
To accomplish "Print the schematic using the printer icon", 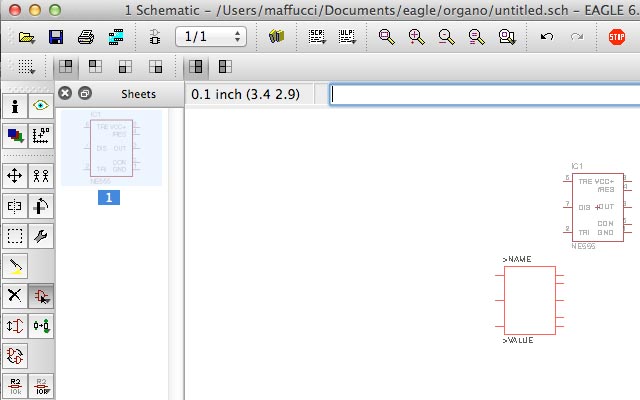I will coord(86,37).
